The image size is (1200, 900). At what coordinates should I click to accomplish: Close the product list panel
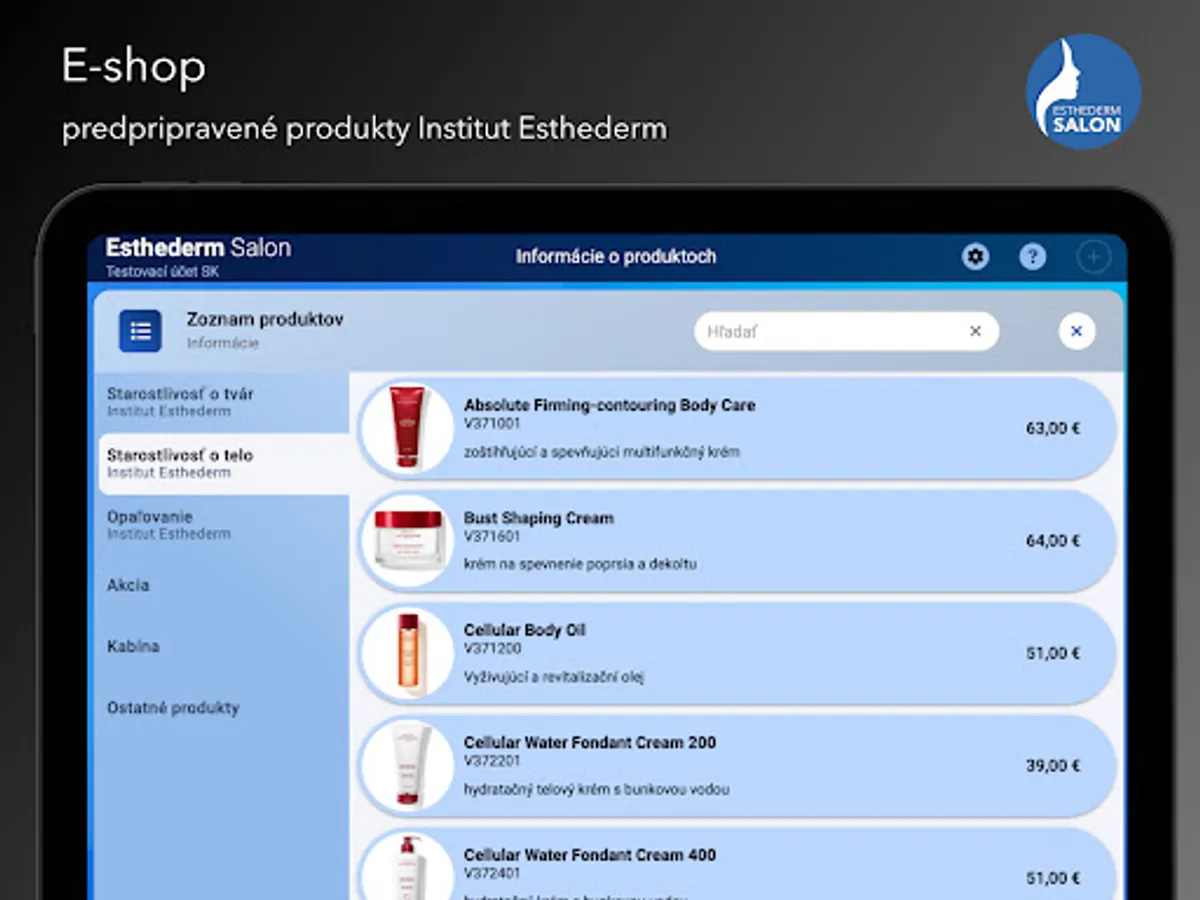pyautogui.click(x=1076, y=331)
